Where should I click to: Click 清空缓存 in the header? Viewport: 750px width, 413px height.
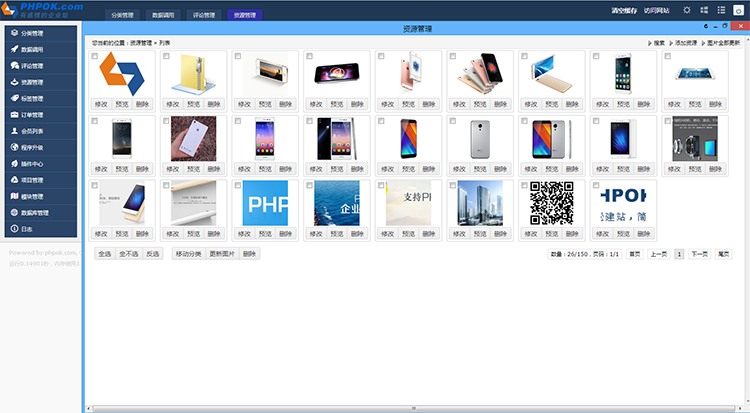[x=624, y=11]
